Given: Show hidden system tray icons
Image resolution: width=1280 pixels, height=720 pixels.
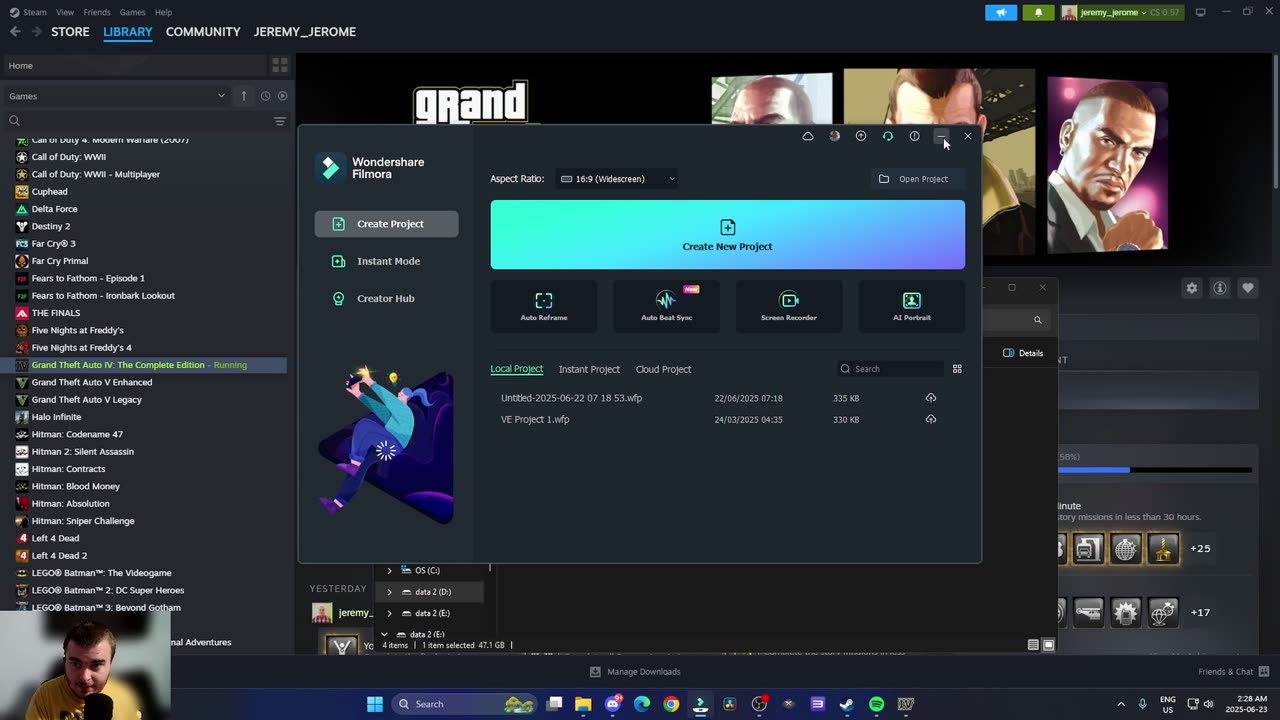Looking at the screenshot, I should [1121, 704].
